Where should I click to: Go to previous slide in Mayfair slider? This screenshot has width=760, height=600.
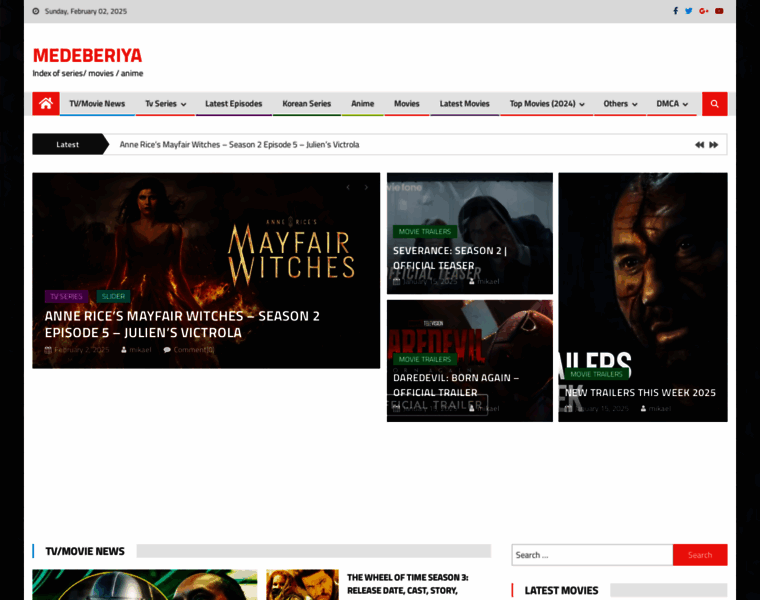pyautogui.click(x=348, y=187)
